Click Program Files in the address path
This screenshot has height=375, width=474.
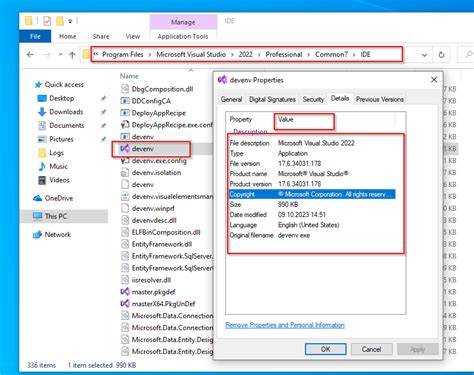[x=123, y=54]
